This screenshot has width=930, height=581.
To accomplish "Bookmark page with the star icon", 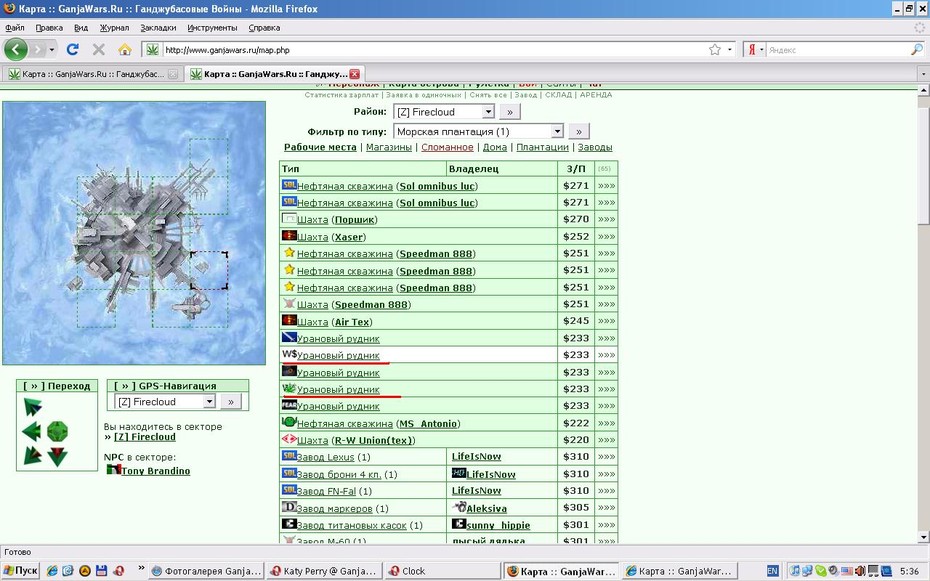I will [715, 50].
